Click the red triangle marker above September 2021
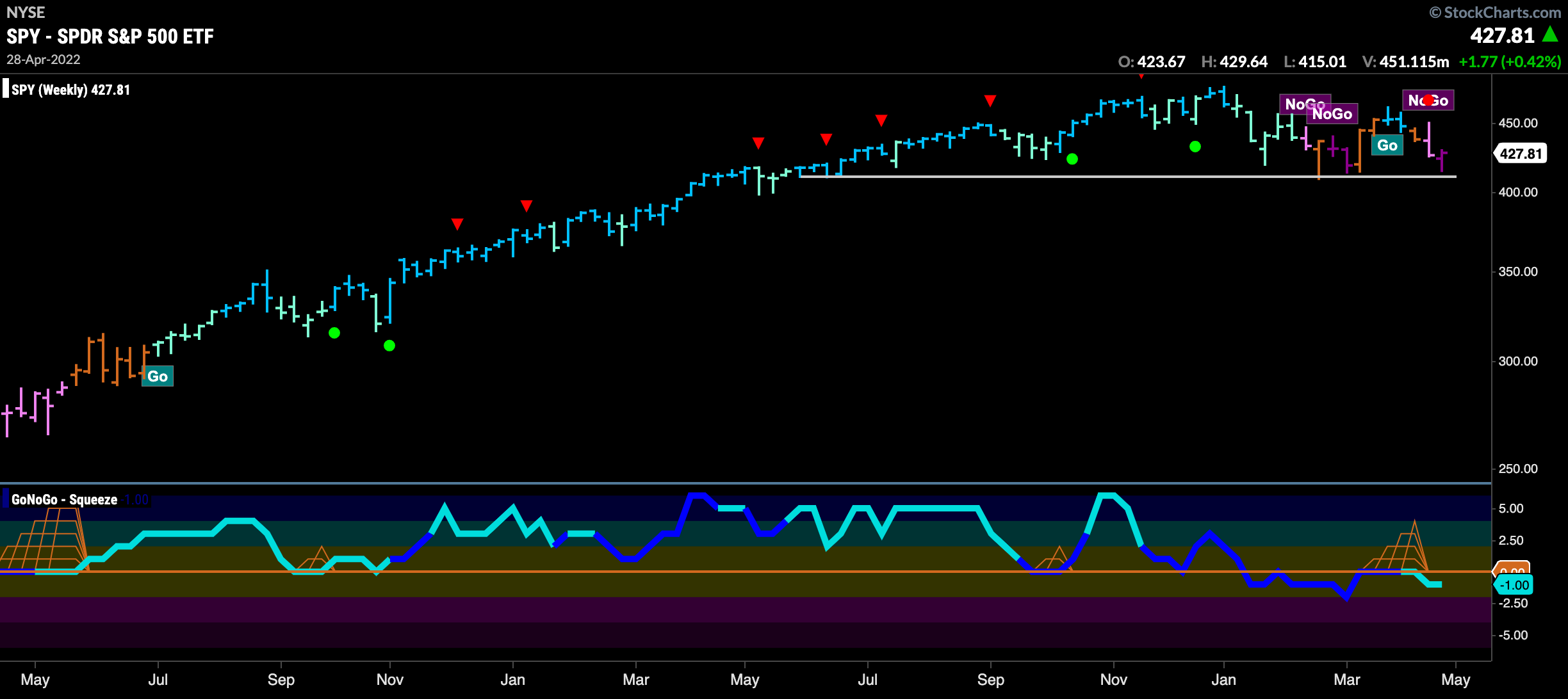 tap(990, 100)
